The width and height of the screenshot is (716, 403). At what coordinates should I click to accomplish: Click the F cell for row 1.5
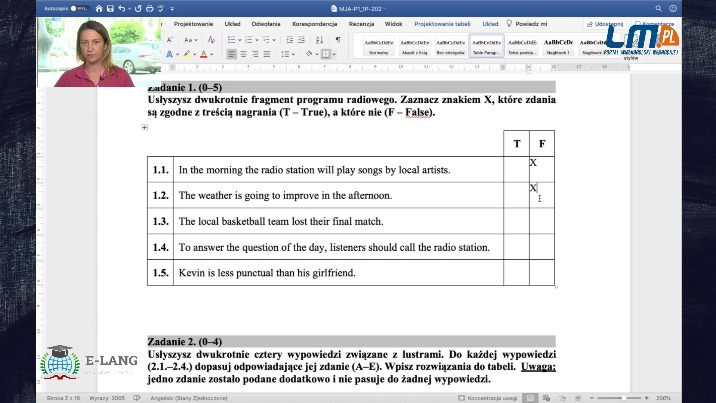click(542, 273)
